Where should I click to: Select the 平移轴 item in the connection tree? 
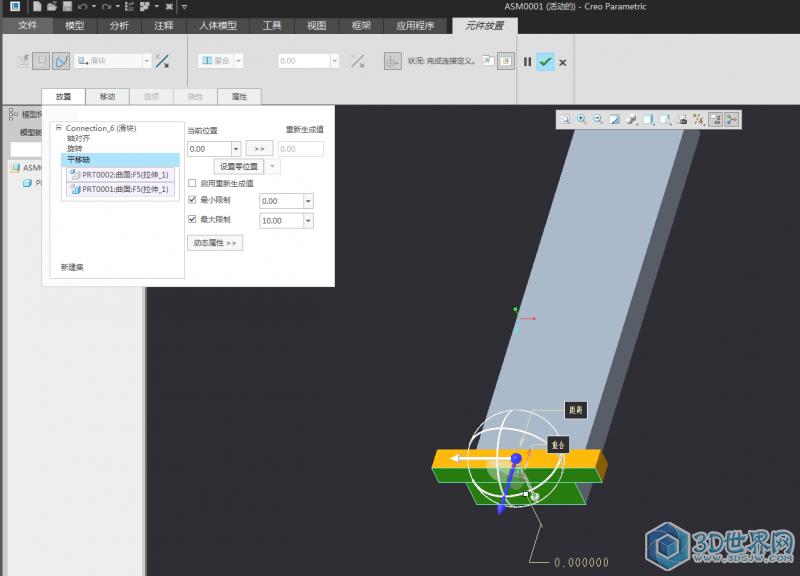click(120, 160)
